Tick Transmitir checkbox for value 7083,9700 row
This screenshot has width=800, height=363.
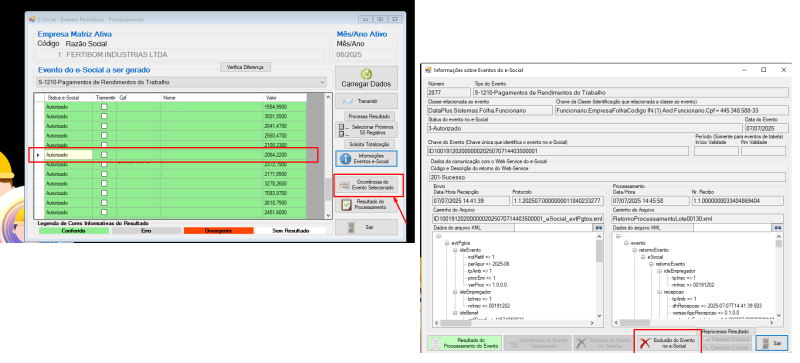[104, 193]
